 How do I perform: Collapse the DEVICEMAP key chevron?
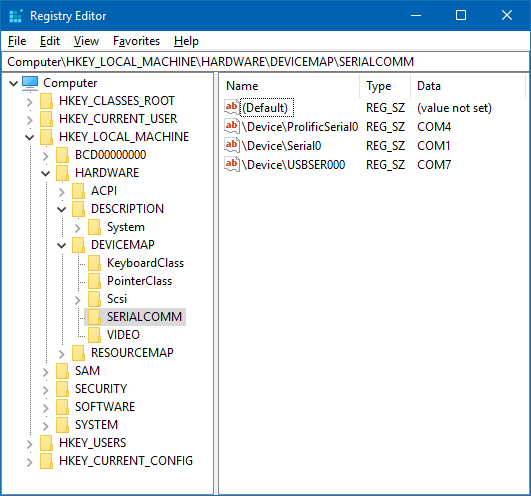(62, 245)
